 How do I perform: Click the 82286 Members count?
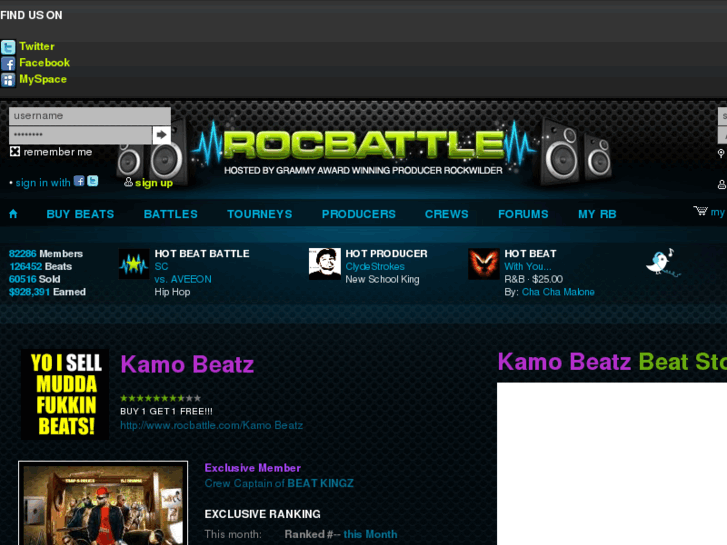click(x=46, y=254)
